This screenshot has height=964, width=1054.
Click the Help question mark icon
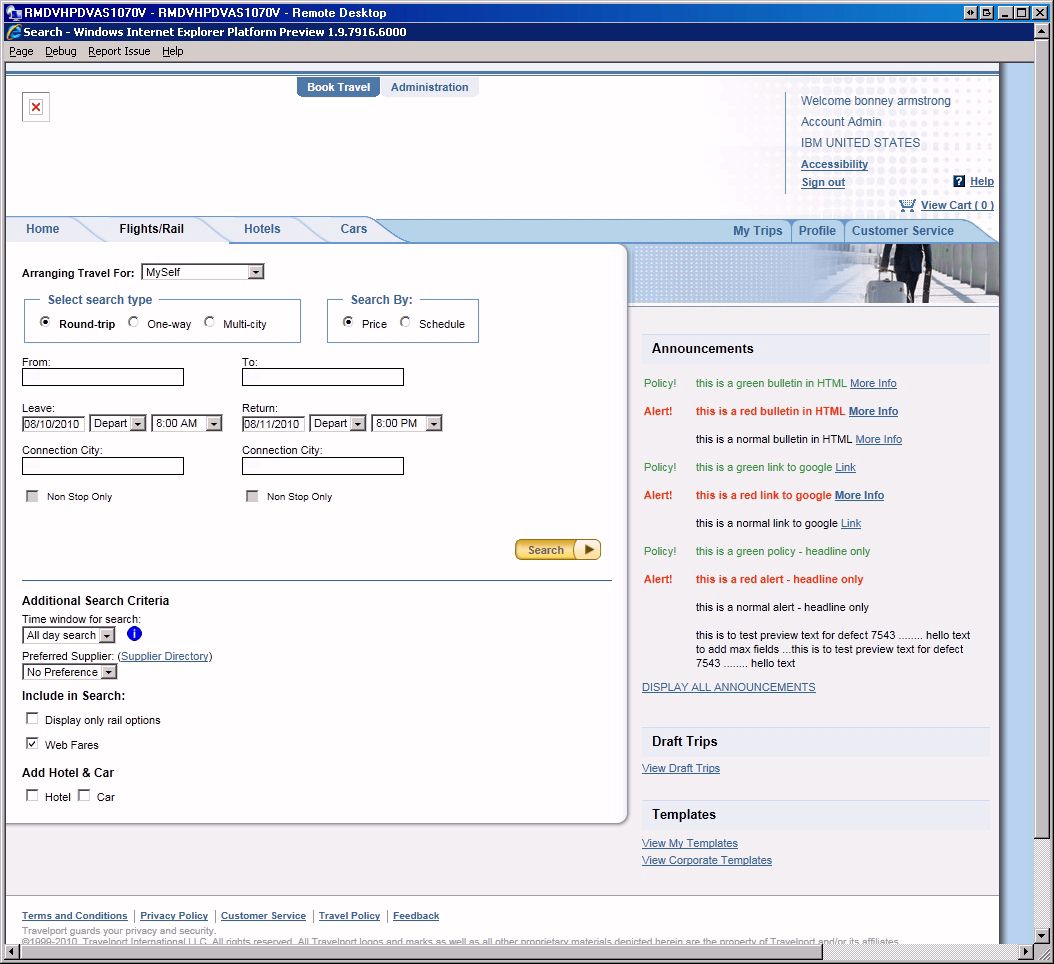959,181
